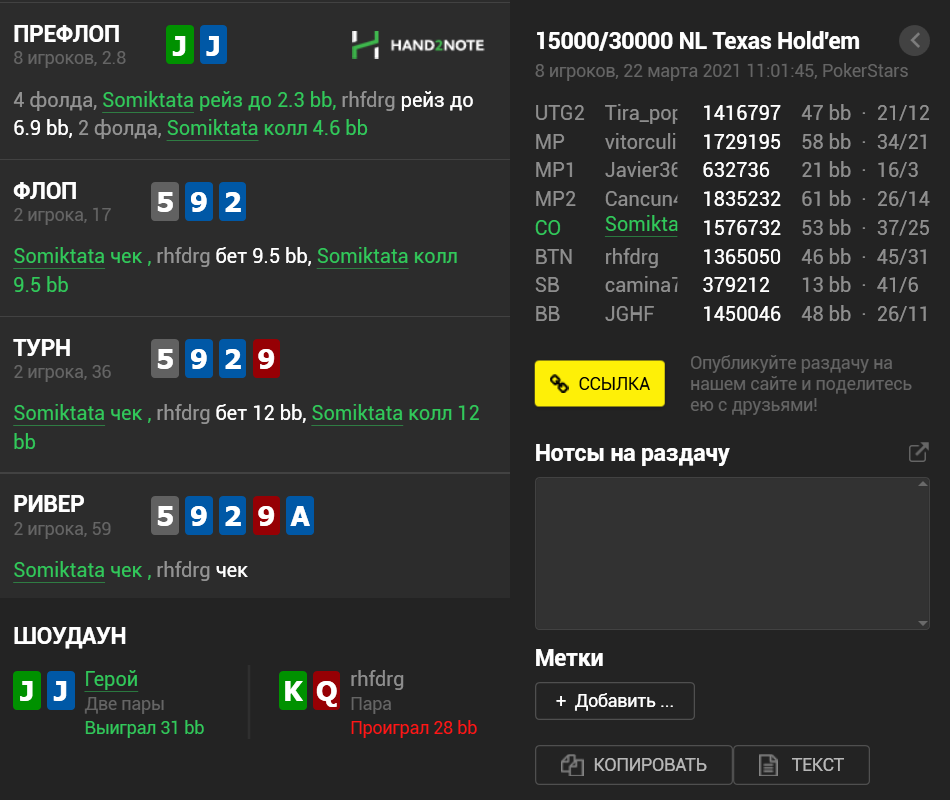Click the green K card in showdown
Viewport: 950px width, 800px height.
(293, 690)
